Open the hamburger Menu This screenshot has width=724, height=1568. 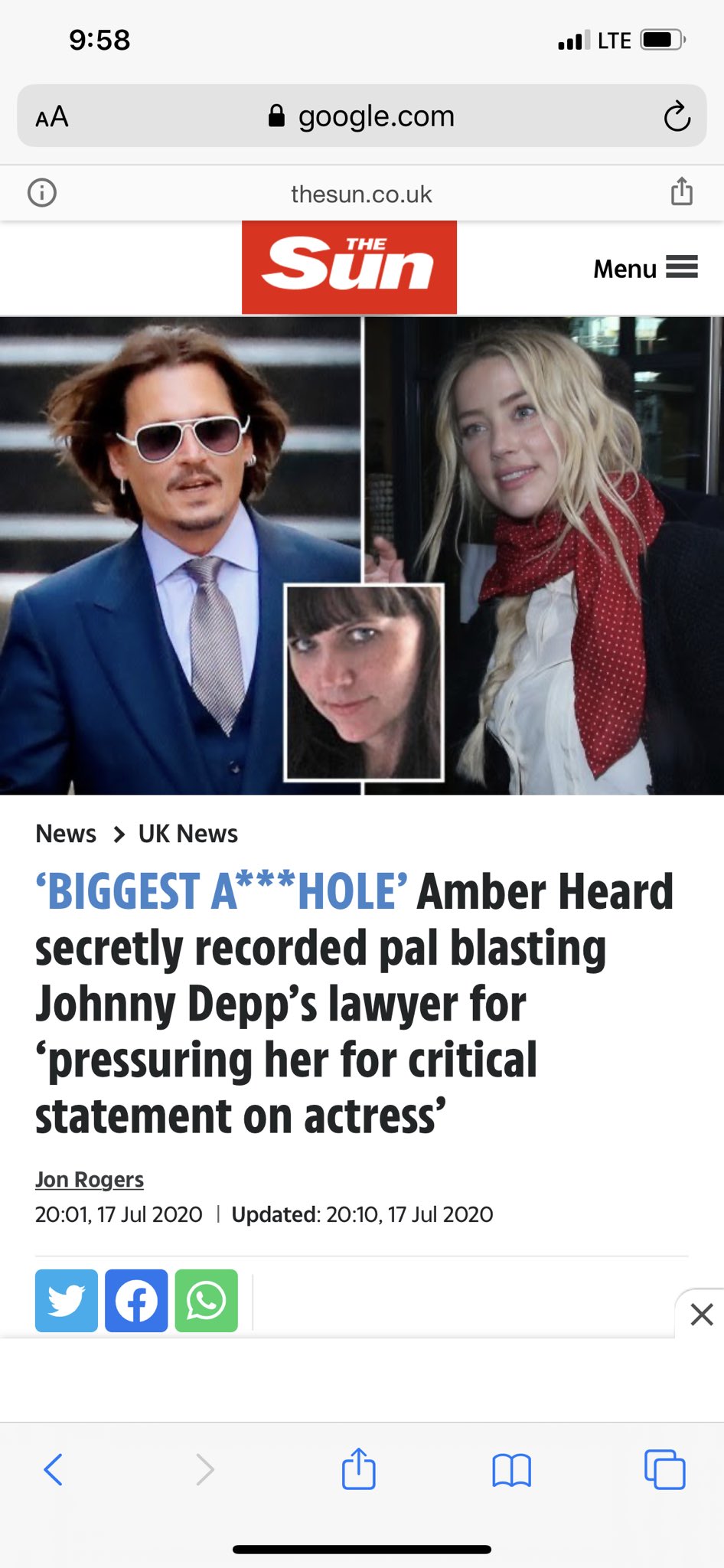pos(645,268)
